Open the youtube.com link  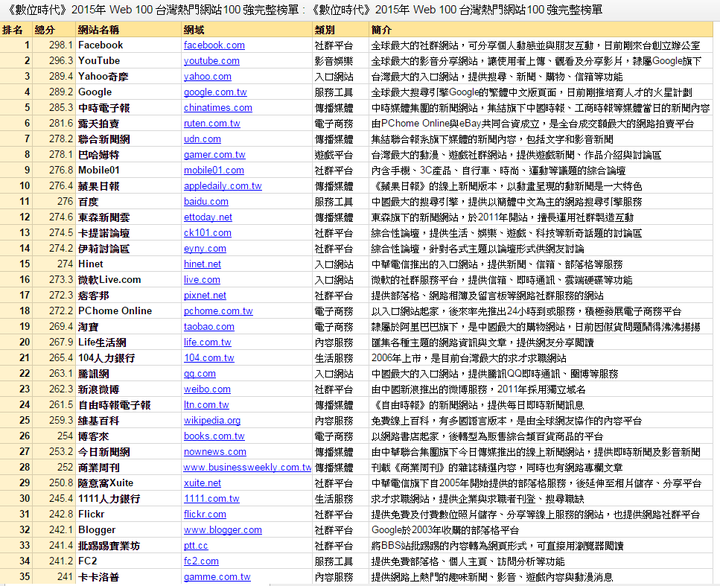[x=211, y=61]
